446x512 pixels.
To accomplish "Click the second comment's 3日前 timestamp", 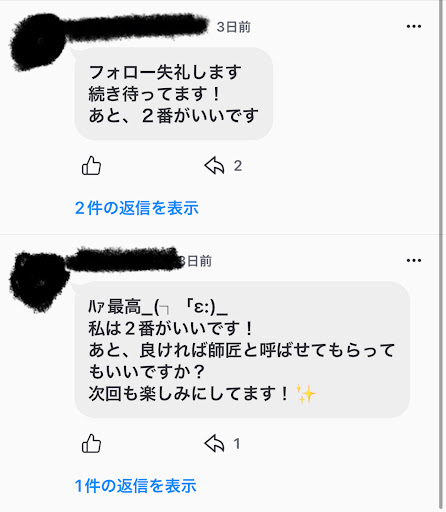I will pos(197,261).
